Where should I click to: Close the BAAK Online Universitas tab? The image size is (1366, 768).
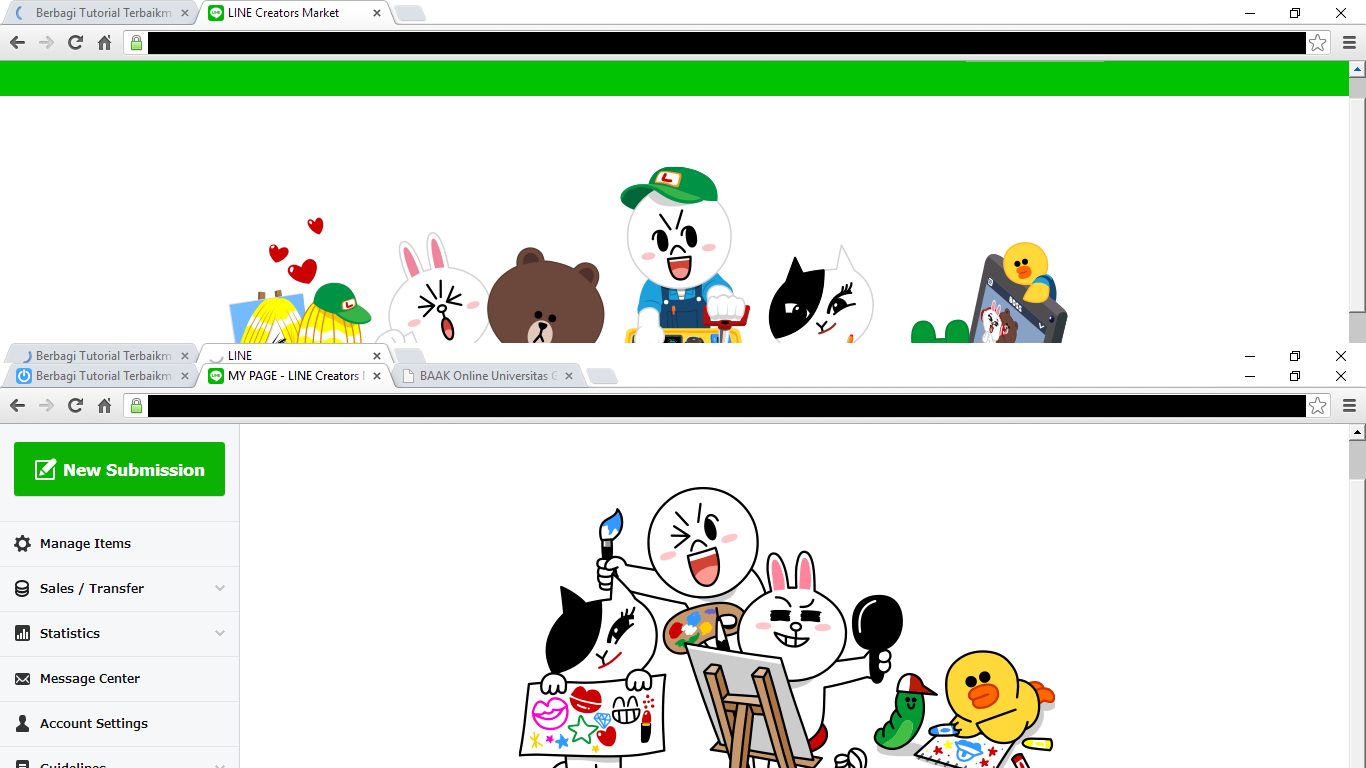[x=569, y=376]
